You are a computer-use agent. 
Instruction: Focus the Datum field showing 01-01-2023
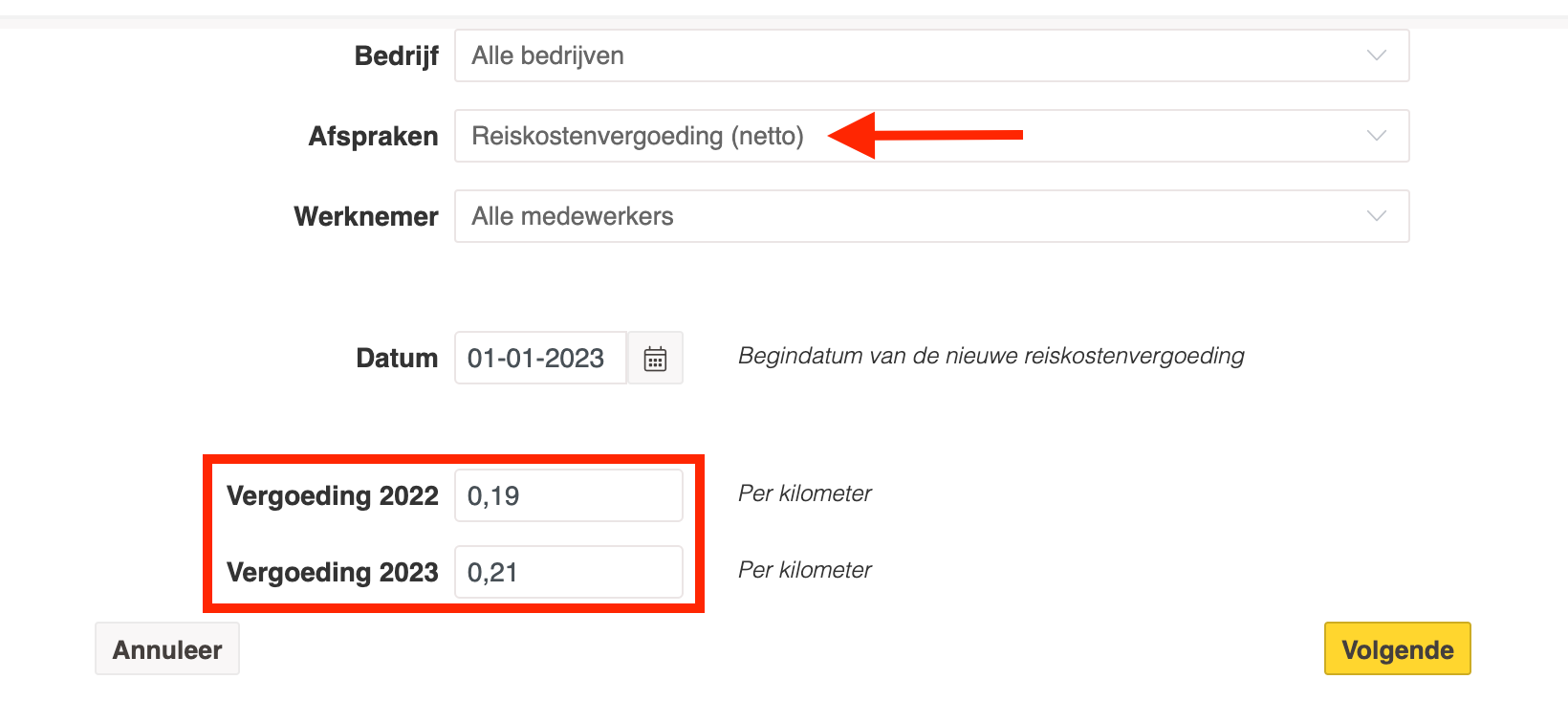[539, 359]
